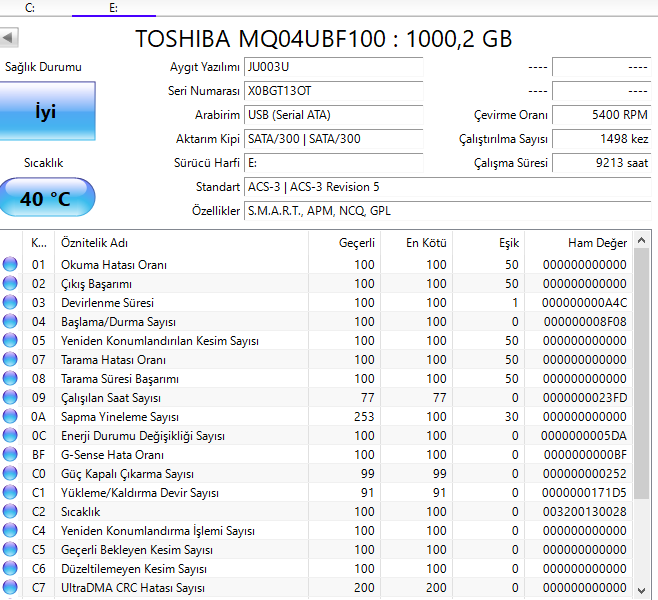Select raw value 000000000A4C
This screenshot has height=600, width=658.
pyautogui.click(x=585, y=303)
